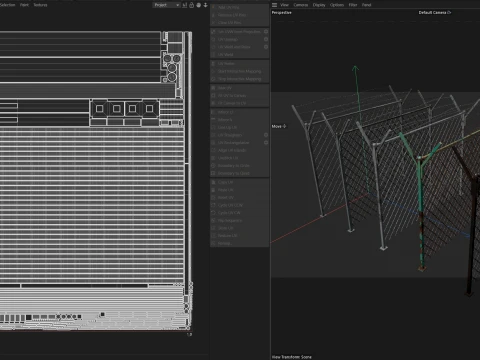The image size is (480, 360).
Task: Open the viewport Panel menu
Action: pos(367,5)
